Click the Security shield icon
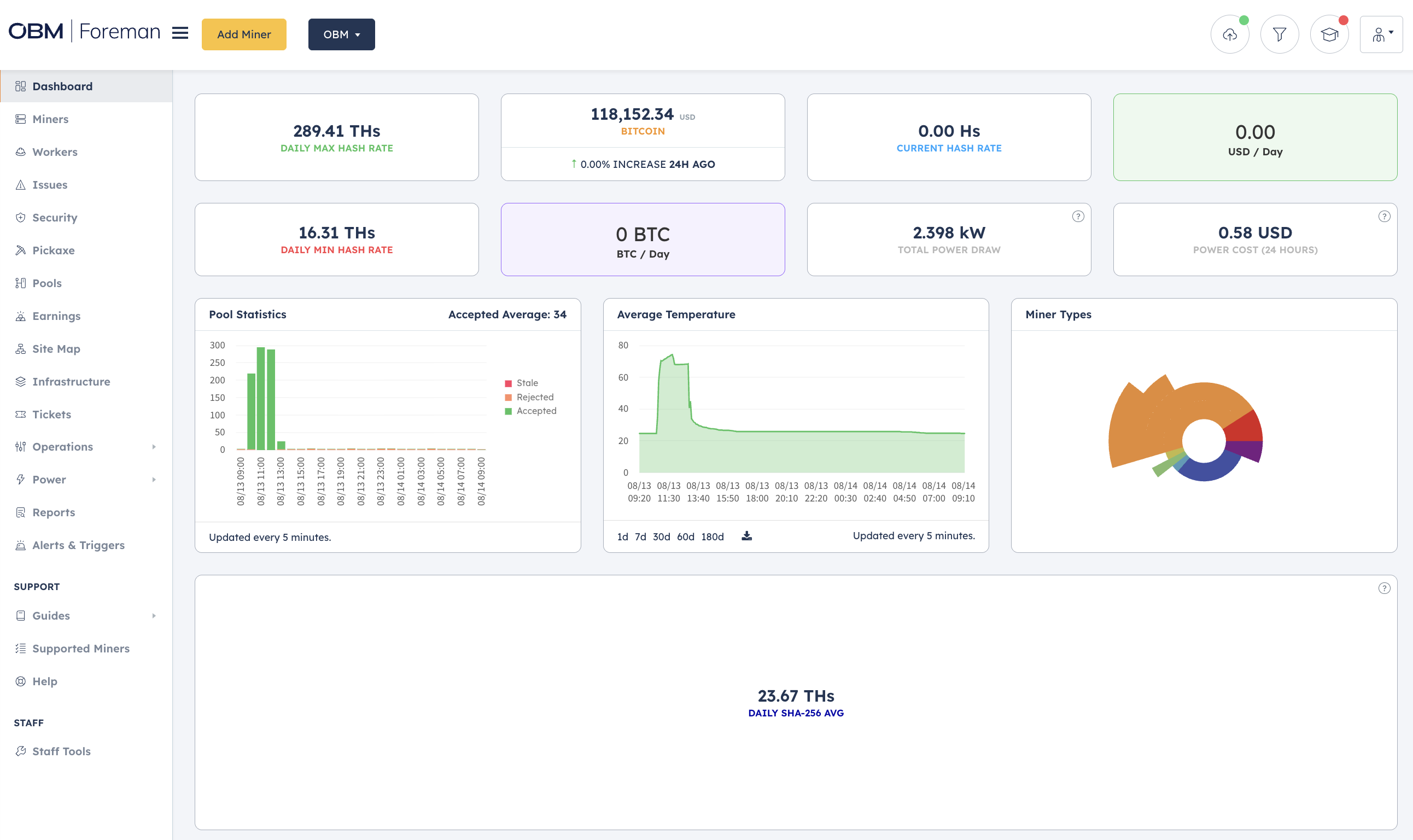This screenshot has width=1413, height=840. [x=20, y=217]
